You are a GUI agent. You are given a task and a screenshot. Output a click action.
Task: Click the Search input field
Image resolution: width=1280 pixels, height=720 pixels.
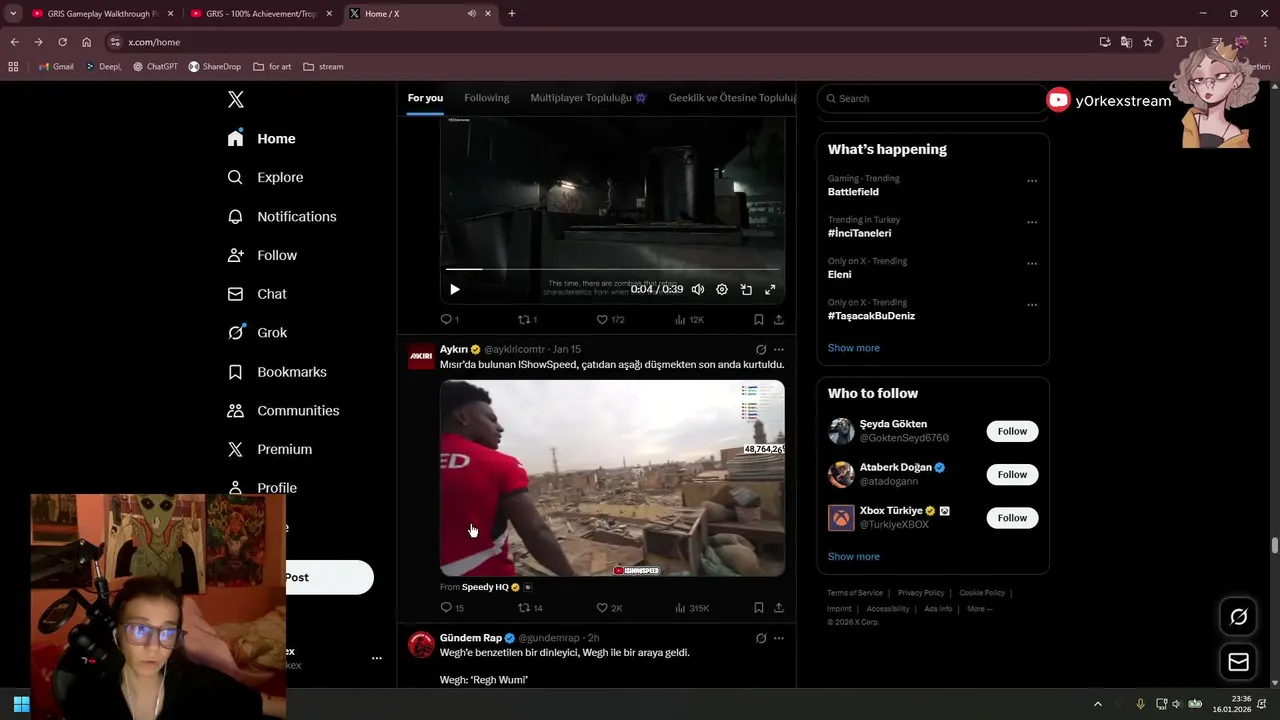(932, 98)
